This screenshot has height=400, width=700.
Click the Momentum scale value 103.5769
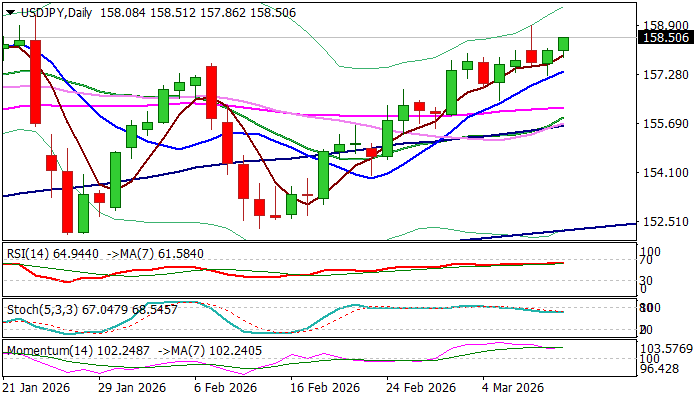[x=665, y=347]
